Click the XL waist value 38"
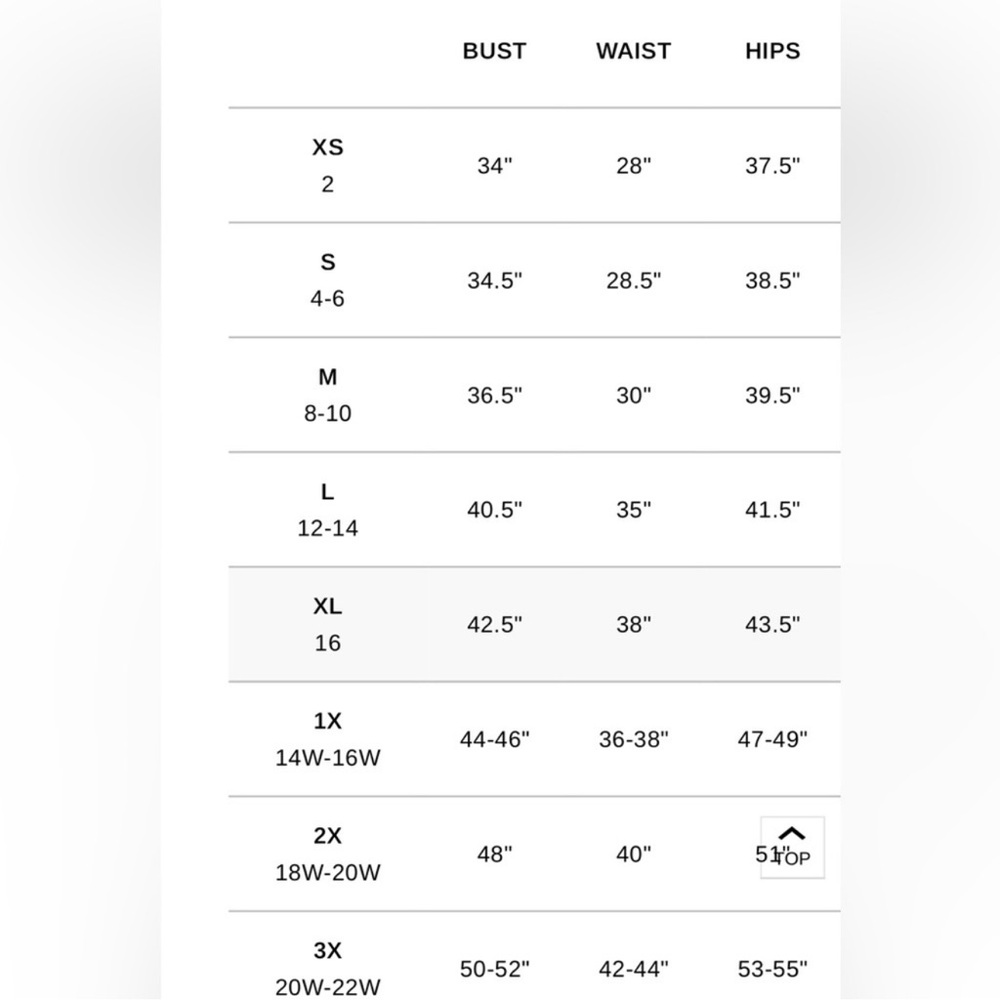 click(633, 625)
